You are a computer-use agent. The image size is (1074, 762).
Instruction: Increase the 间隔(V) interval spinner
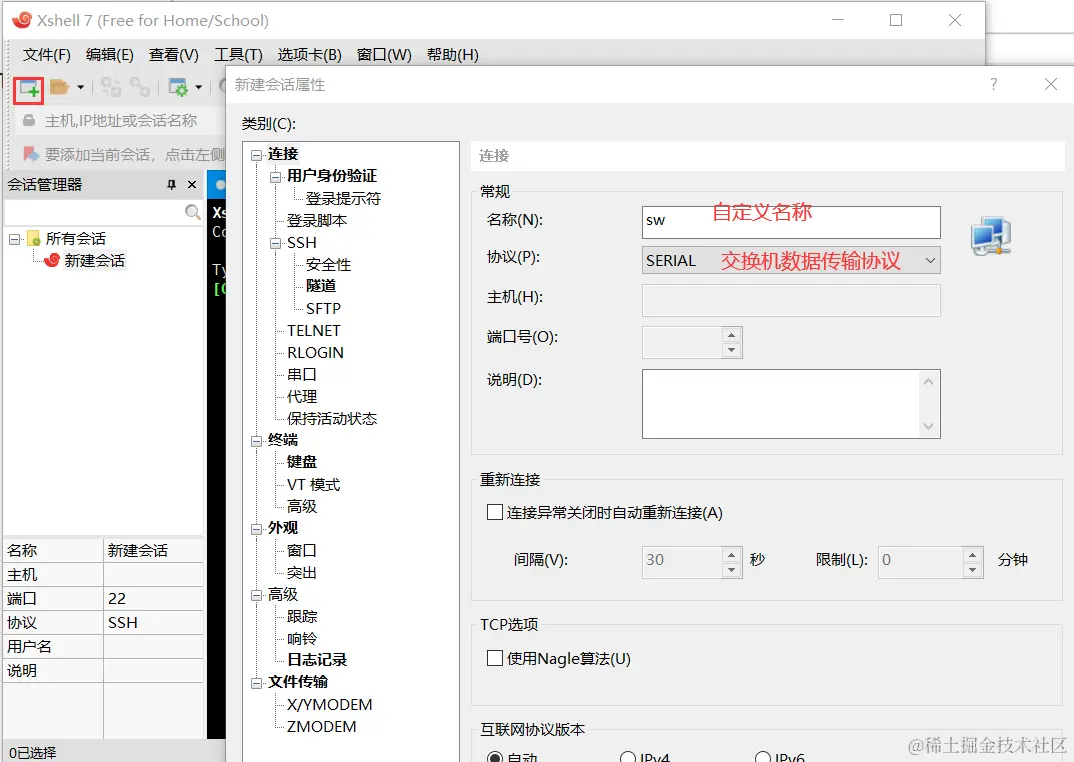[x=732, y=554]
